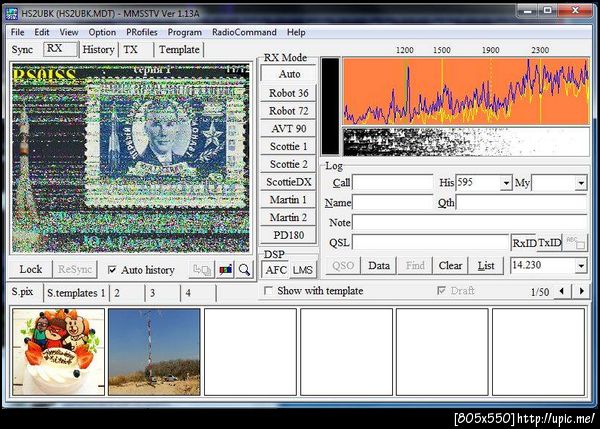The width and height of the screenshot is (600, 429).
Task: Open the Program menu
Action: click(x=184, y=32)
